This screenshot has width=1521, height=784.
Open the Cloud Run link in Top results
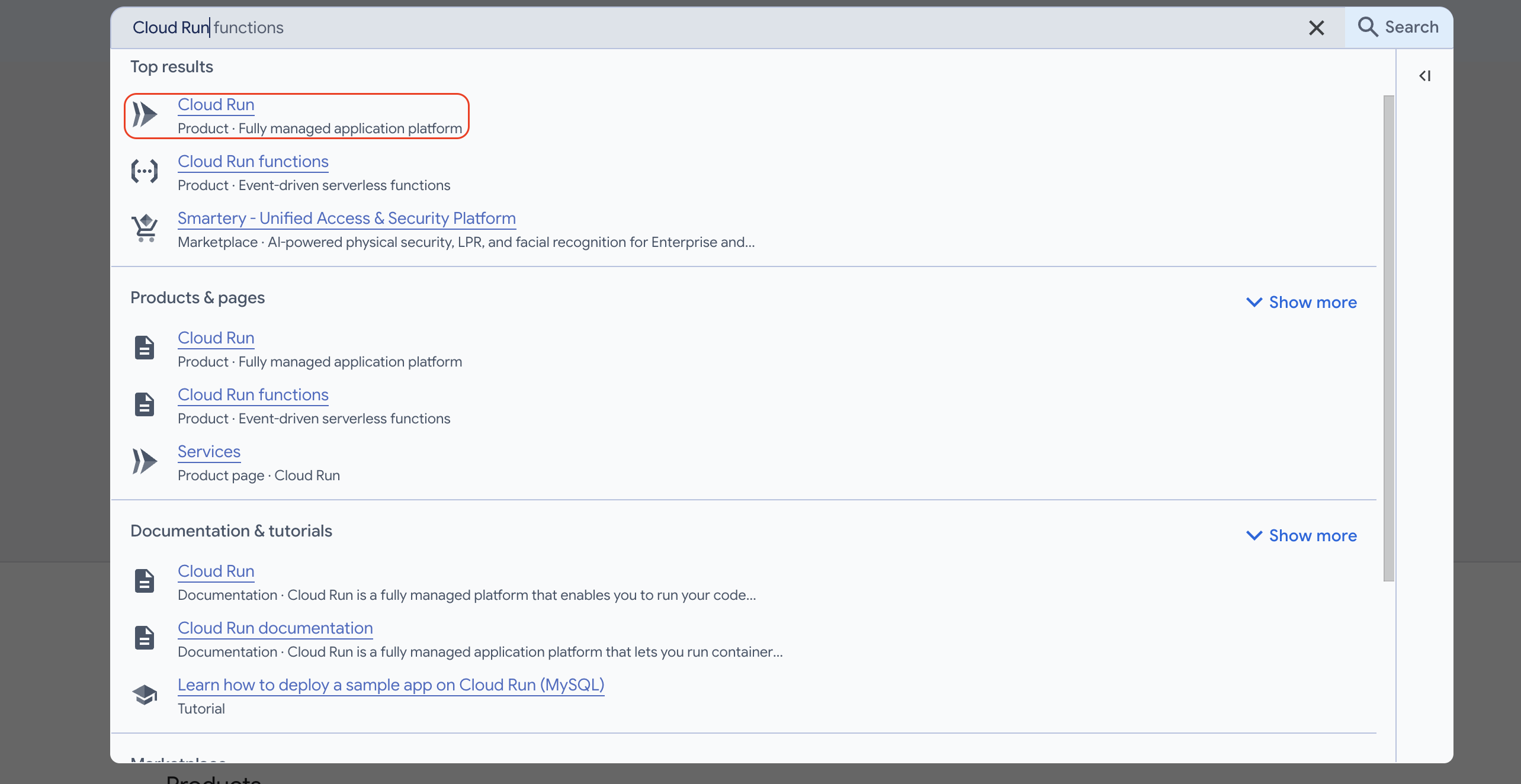point(216,105)
